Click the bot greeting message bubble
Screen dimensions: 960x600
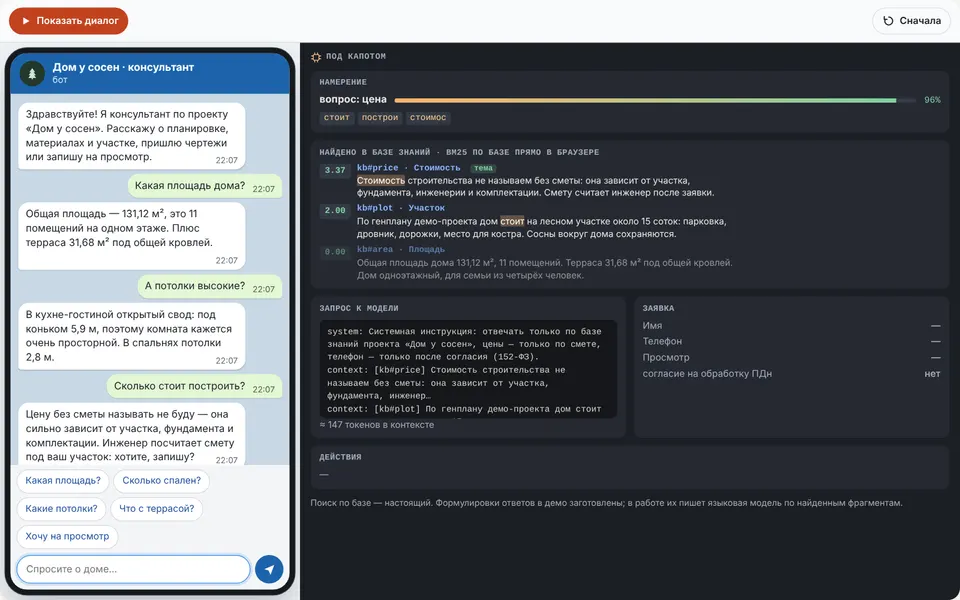point(132,136)
